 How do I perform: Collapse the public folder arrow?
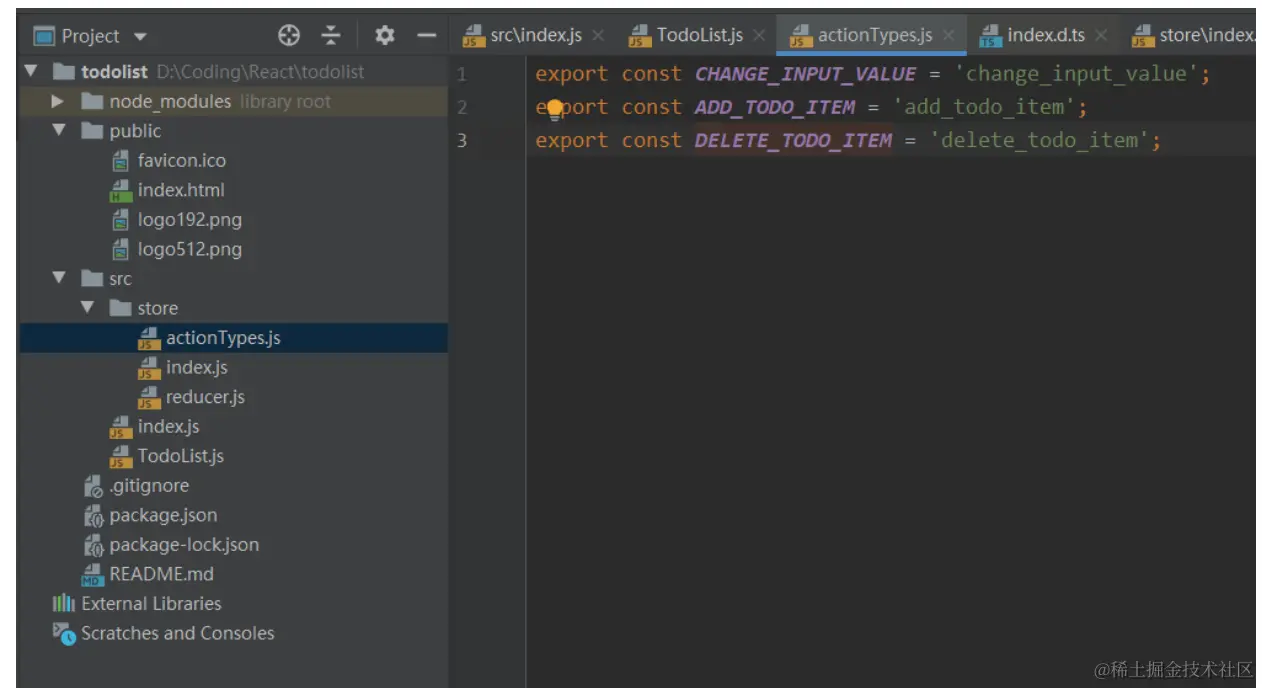59,130
